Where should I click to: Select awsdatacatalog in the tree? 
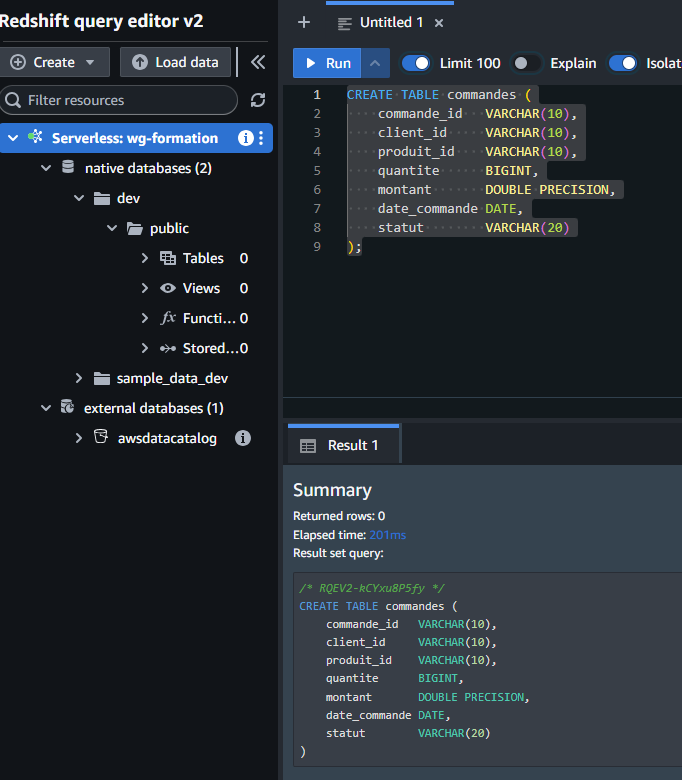click(x=167, y=438)
